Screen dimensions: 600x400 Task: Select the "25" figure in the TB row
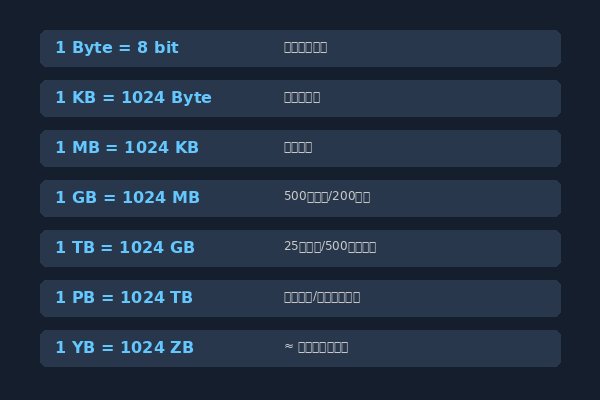pos(291,246)
